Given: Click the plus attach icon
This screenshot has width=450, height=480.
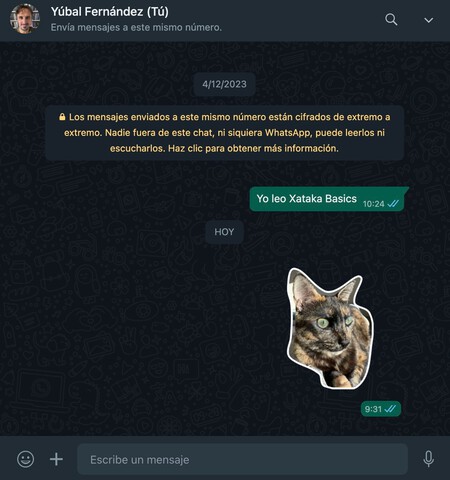Looking at the screenshot, I should (x=56, y=459).
